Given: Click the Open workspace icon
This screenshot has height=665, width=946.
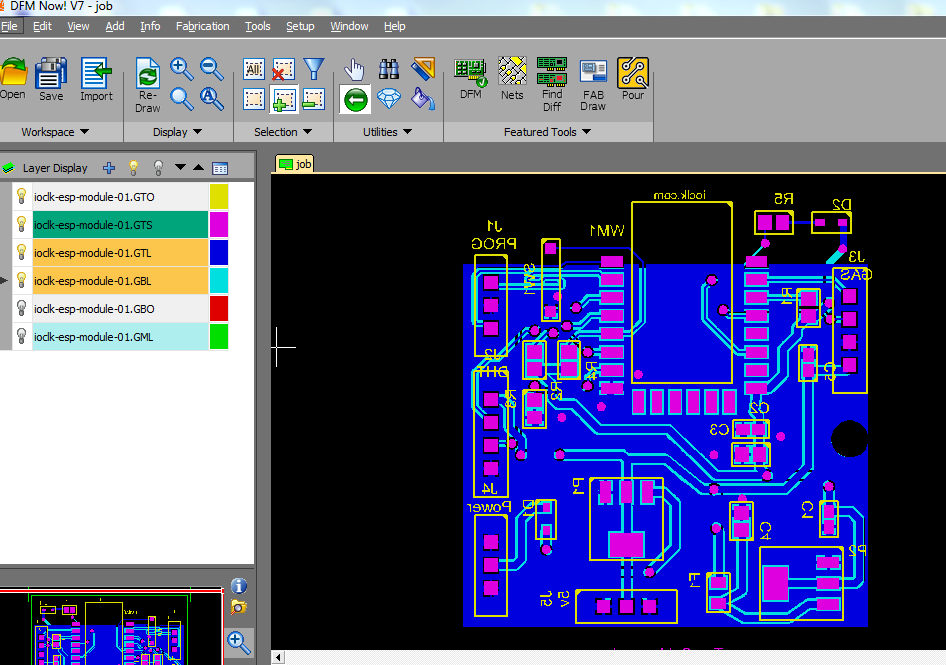Looking at the screenshot, I should click(13, 72).
